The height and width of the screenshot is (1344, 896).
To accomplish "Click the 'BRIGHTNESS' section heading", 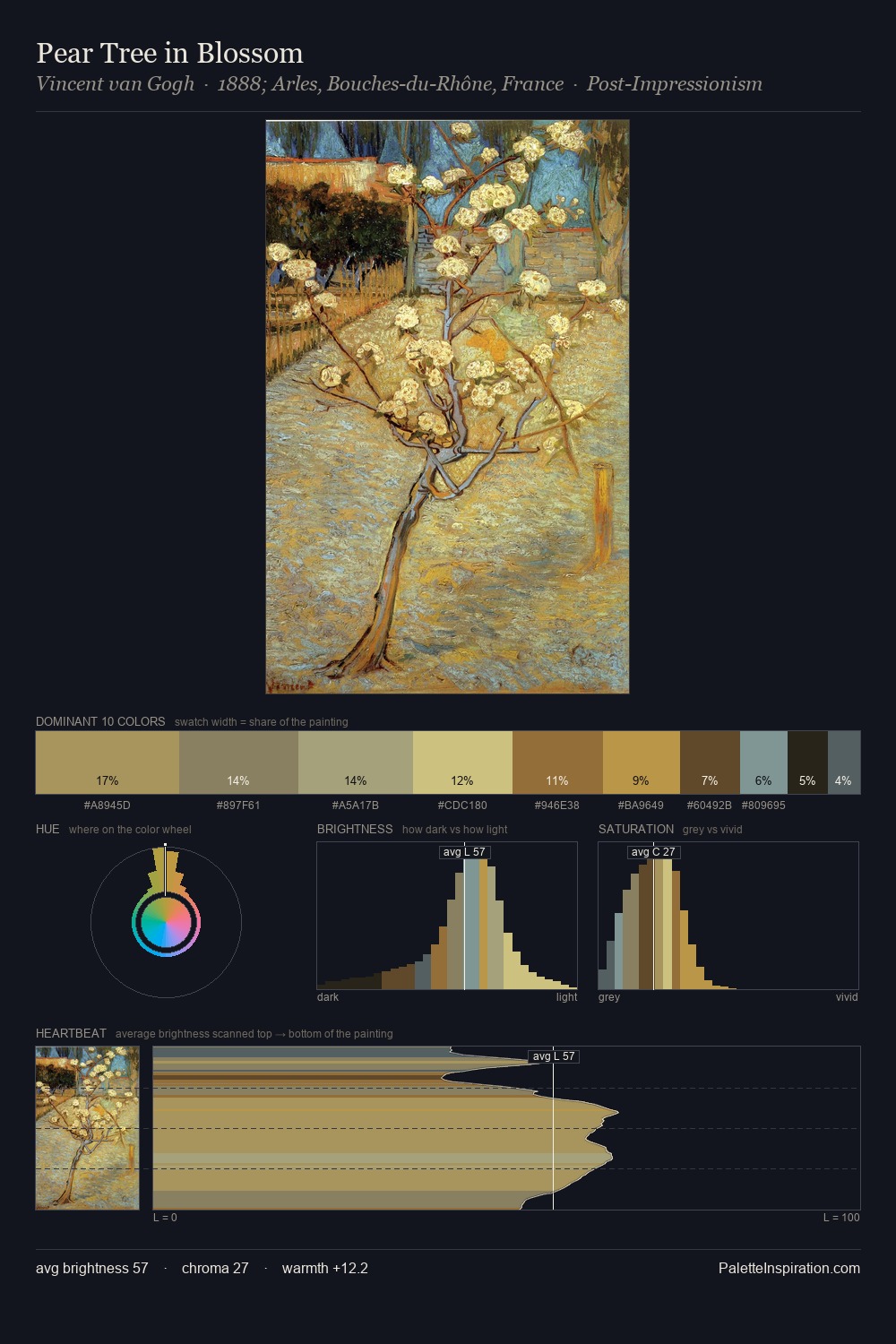I will pos(355,829).
